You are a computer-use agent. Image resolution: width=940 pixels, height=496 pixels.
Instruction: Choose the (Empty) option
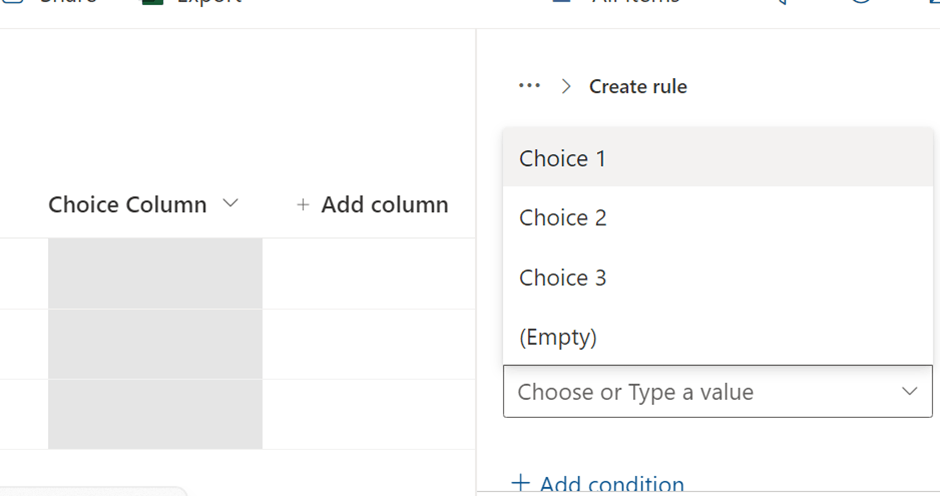[x=718, y=336]
